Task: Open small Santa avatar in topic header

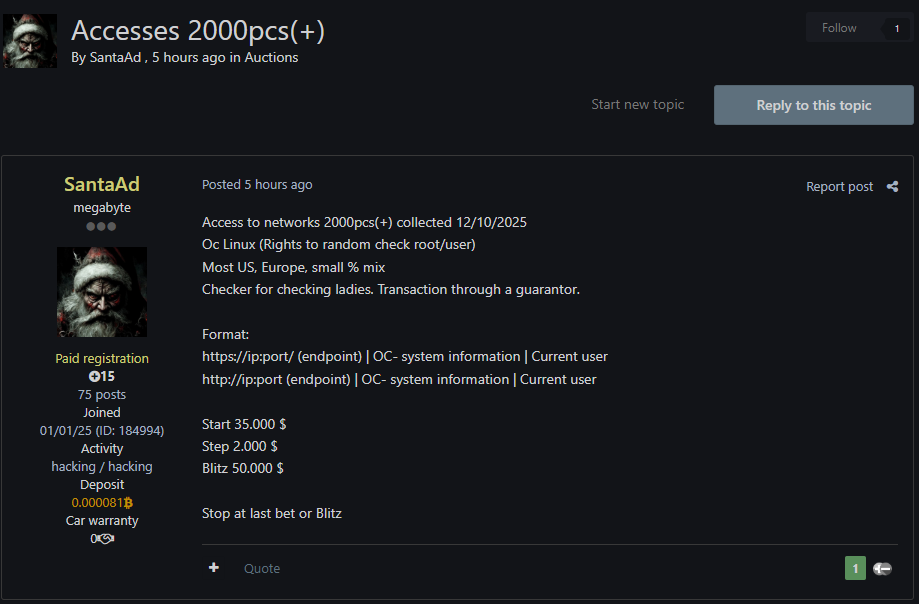Action: pos(30,41)
